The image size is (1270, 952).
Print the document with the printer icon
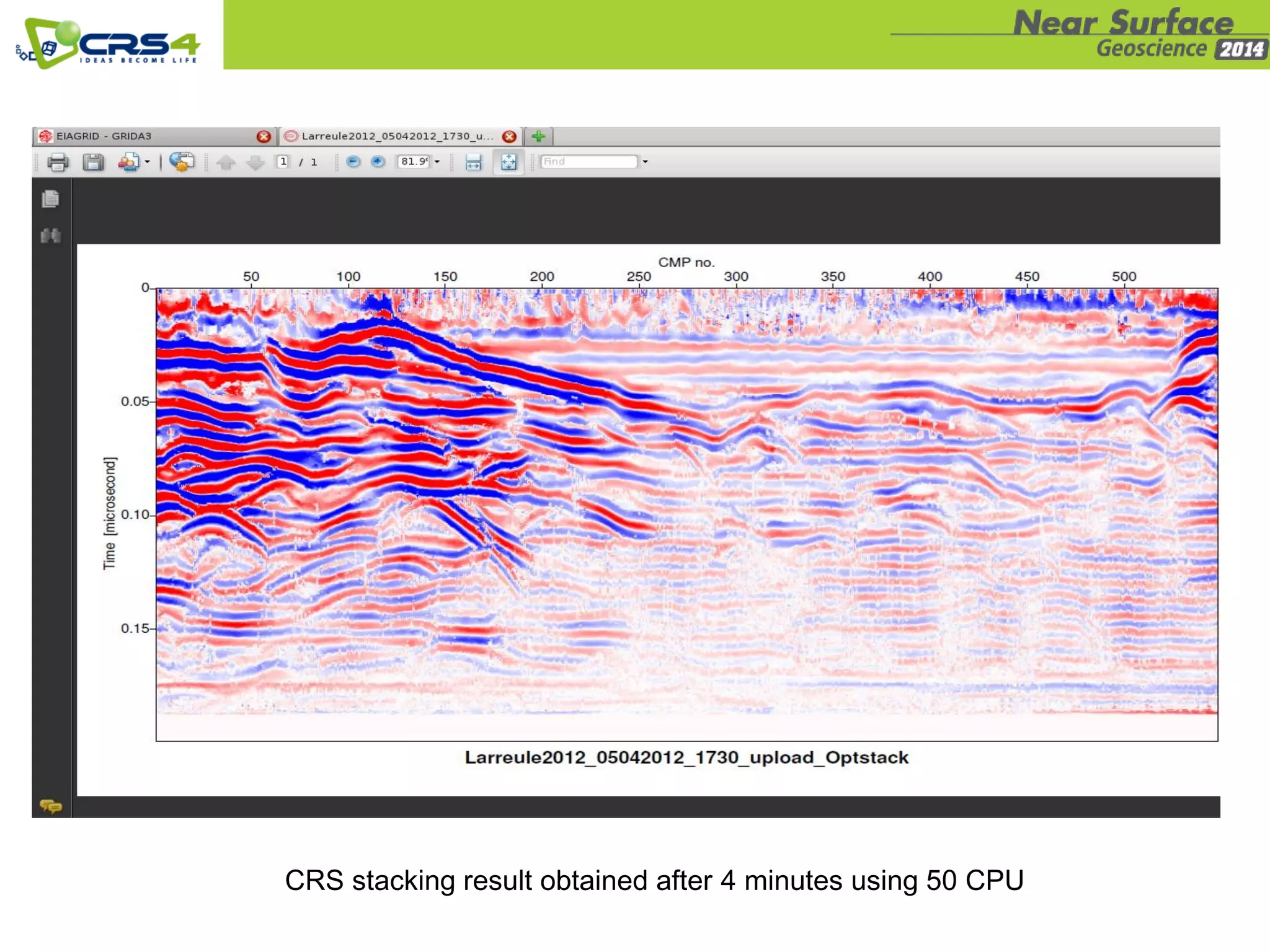[x=58, y=162]
